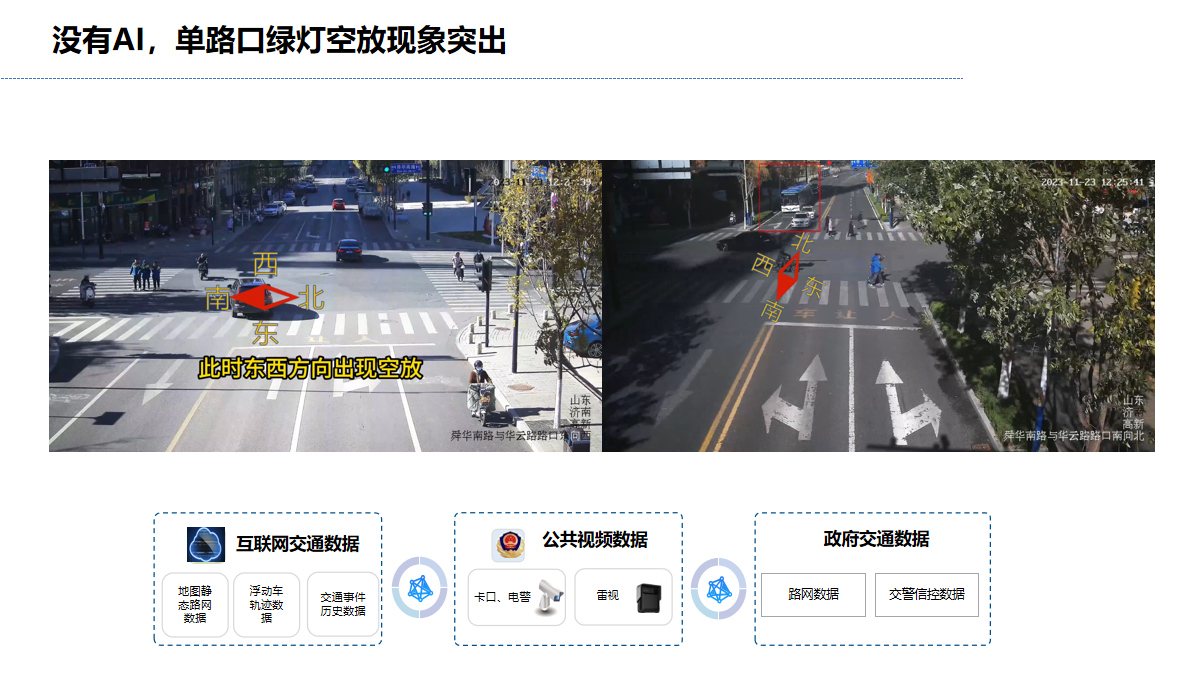The height and width of the screenshot is (674, 1200).
Task: Click the circular network connector icon left of 政府交通数据
Action: [718, 588]
